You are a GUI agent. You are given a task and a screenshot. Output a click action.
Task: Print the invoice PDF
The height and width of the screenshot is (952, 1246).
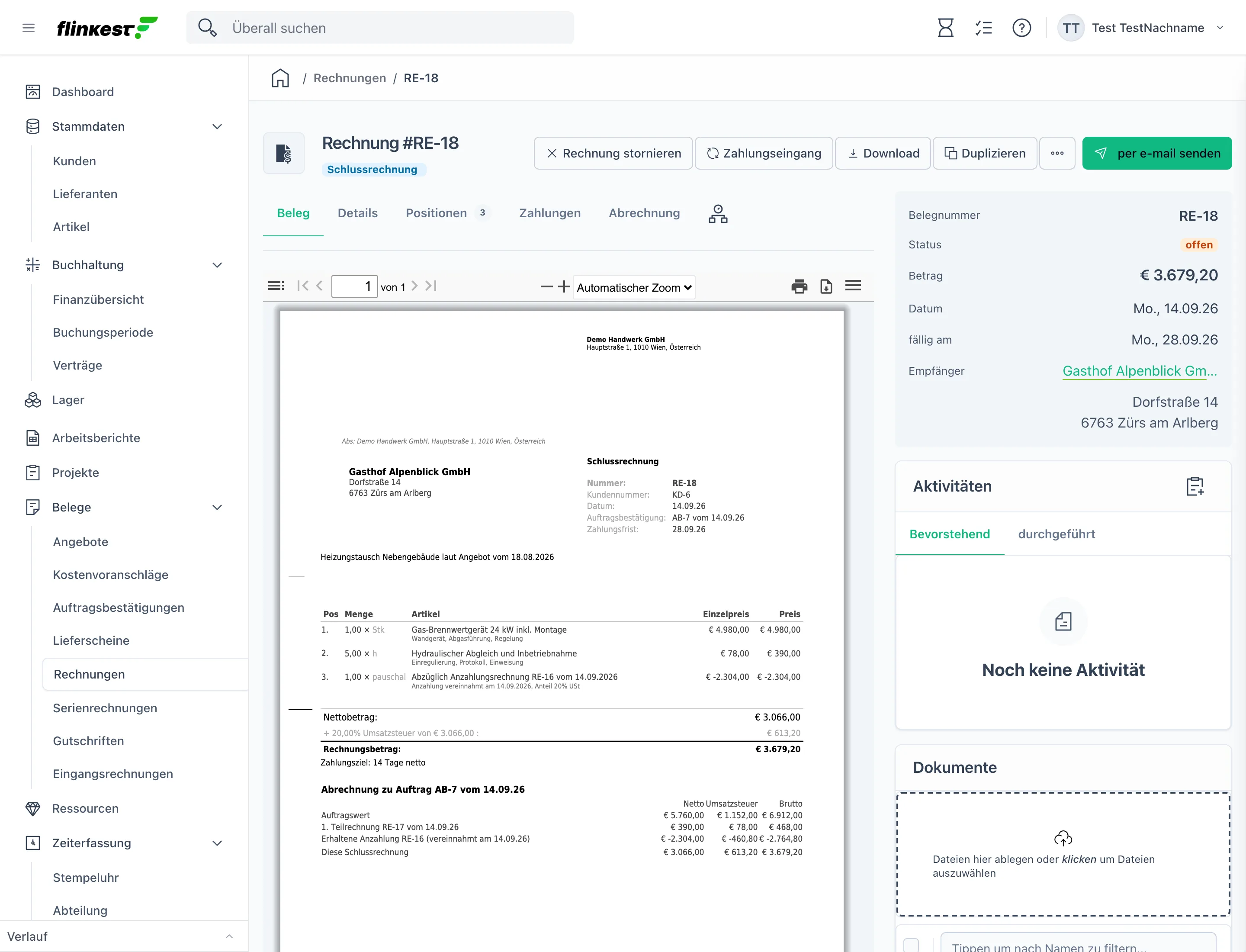tap(799, 286)
